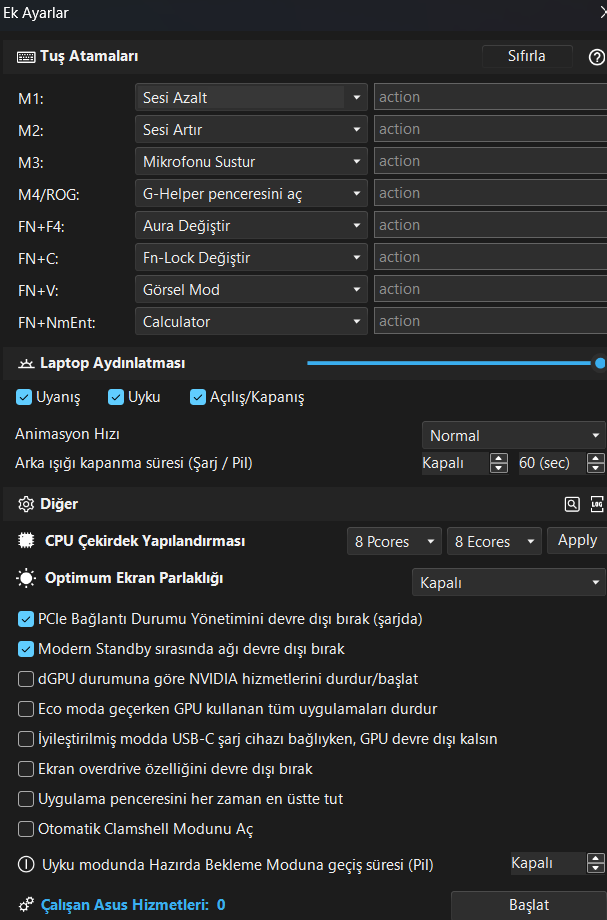Click the CPU chip icon
Viewport: 607px width, 920px height.
26,540
